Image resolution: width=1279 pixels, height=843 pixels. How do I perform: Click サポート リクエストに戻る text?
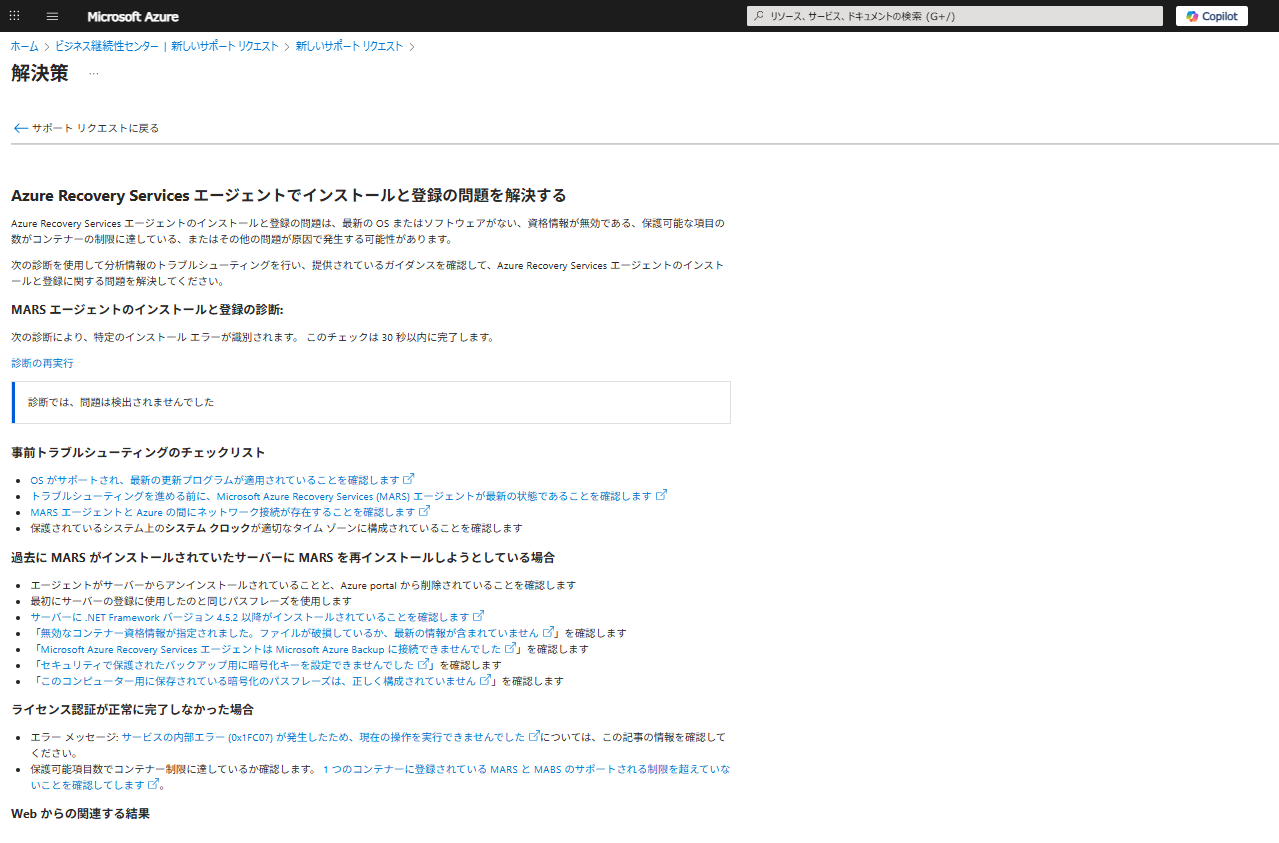(x=95, y=128)
